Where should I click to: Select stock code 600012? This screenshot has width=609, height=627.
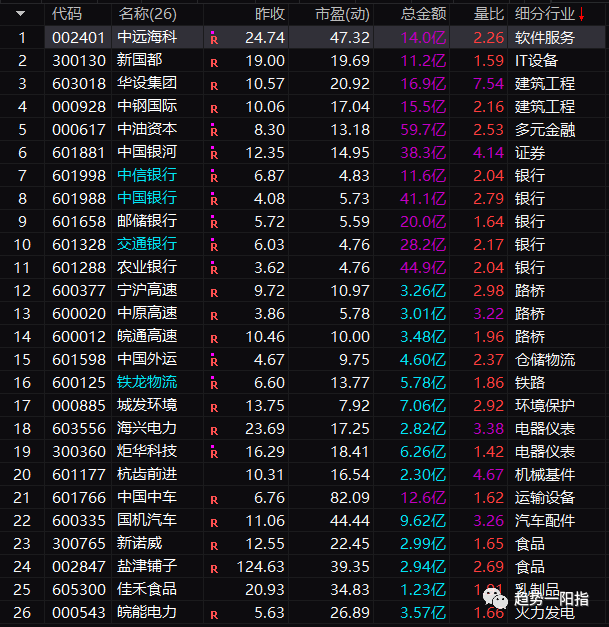(x=79, y=337)
